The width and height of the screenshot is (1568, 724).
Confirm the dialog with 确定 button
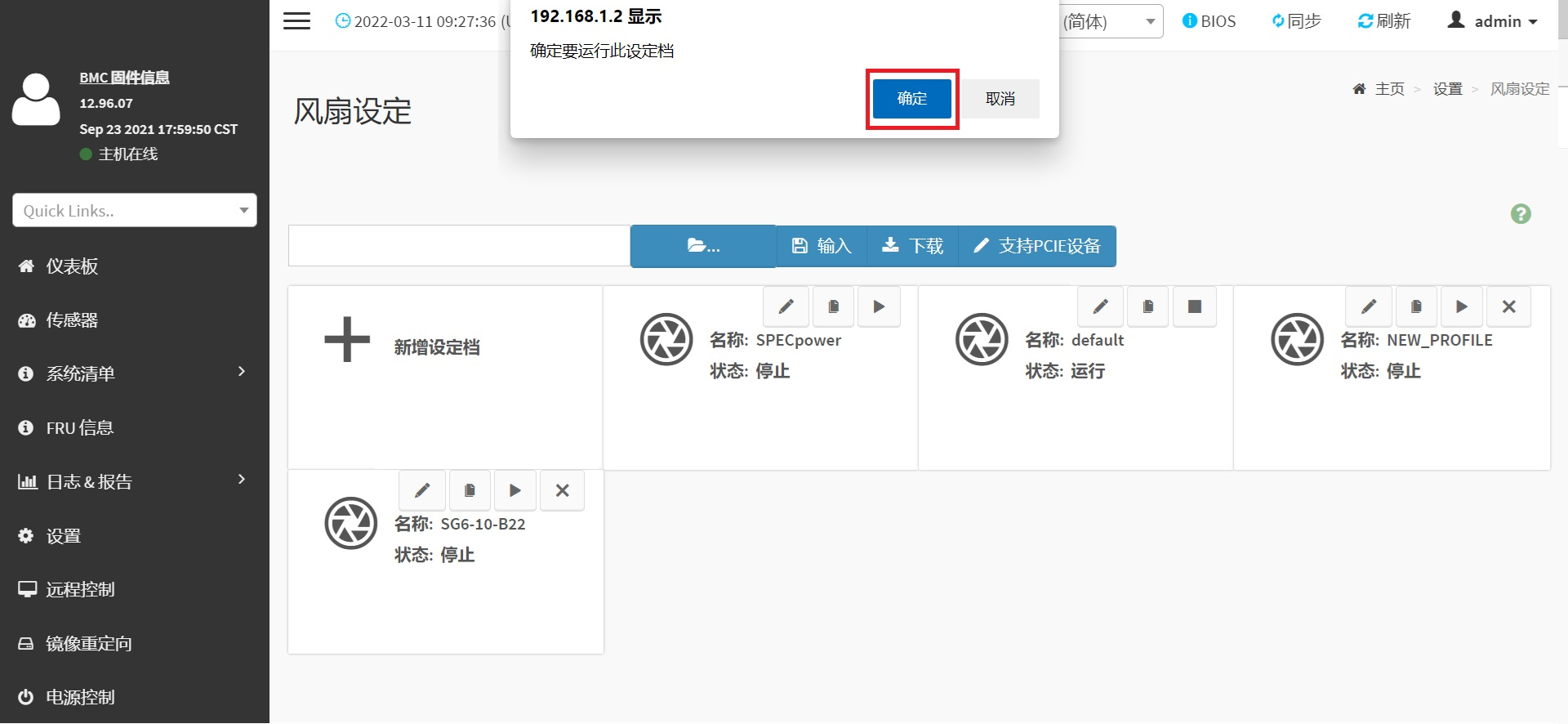(x=911, y=99)
